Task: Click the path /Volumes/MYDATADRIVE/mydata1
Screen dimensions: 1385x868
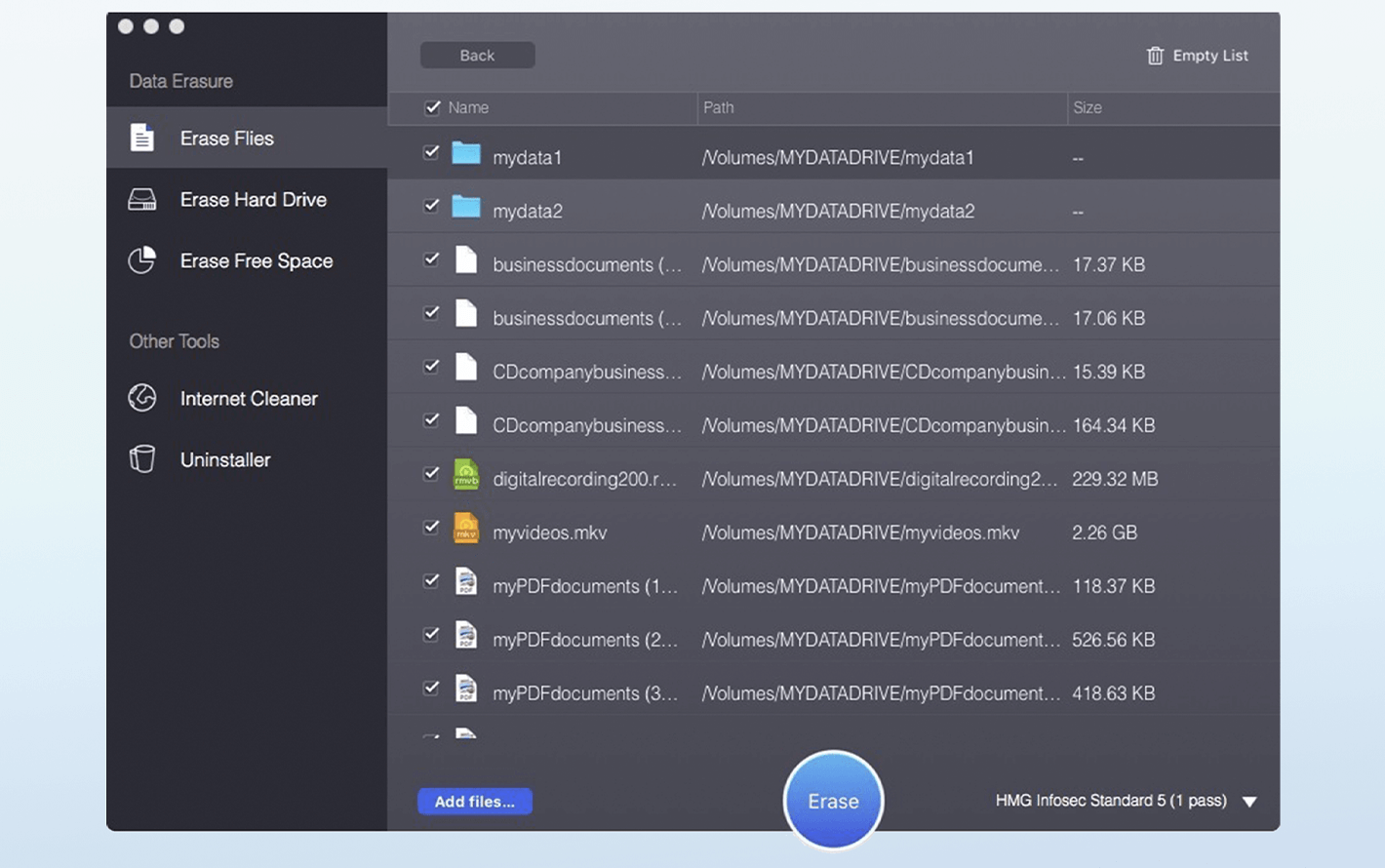Action: [838, 157]
